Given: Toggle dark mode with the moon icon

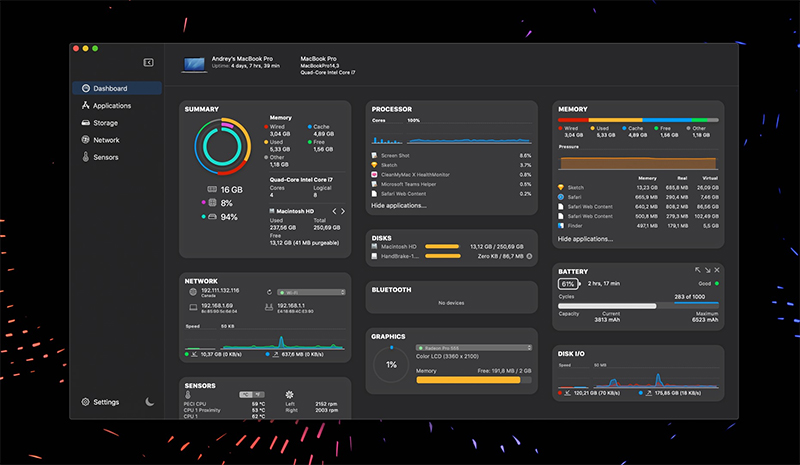Looking at the screenshot, I should (x=149, y=402).
